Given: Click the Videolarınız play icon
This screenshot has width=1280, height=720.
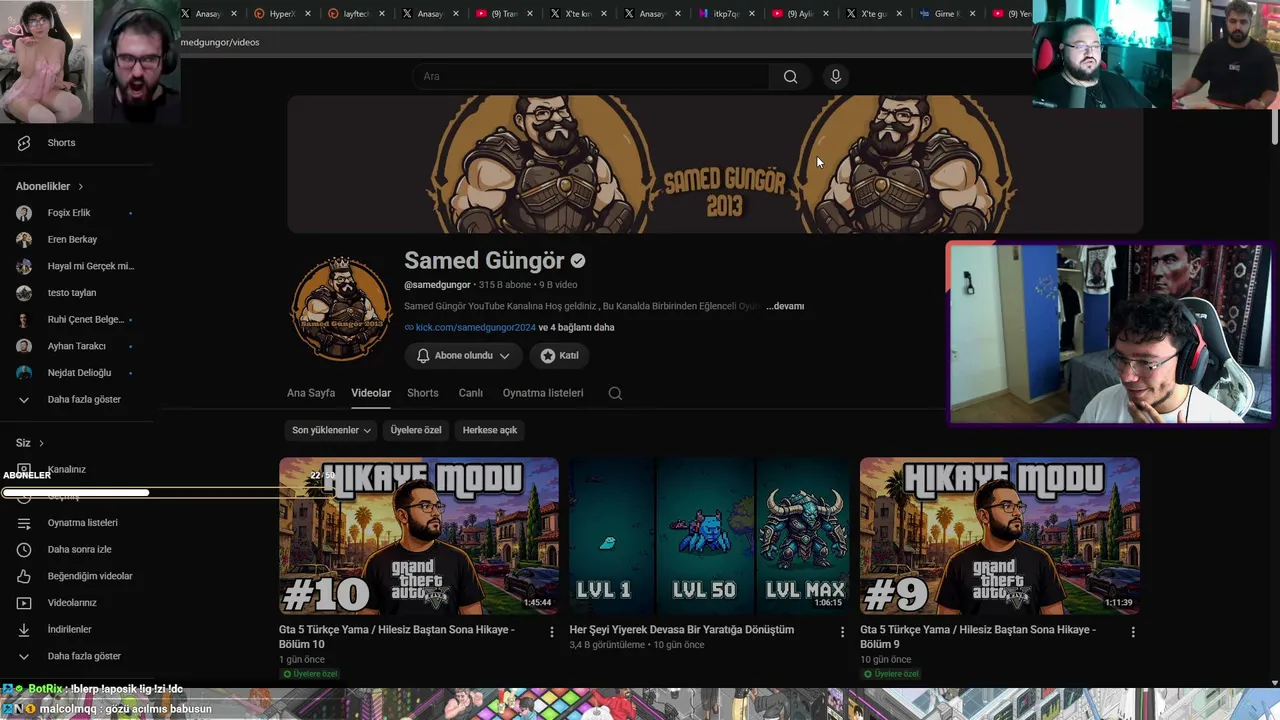Looking at the screenshot, I should (24, 603).
